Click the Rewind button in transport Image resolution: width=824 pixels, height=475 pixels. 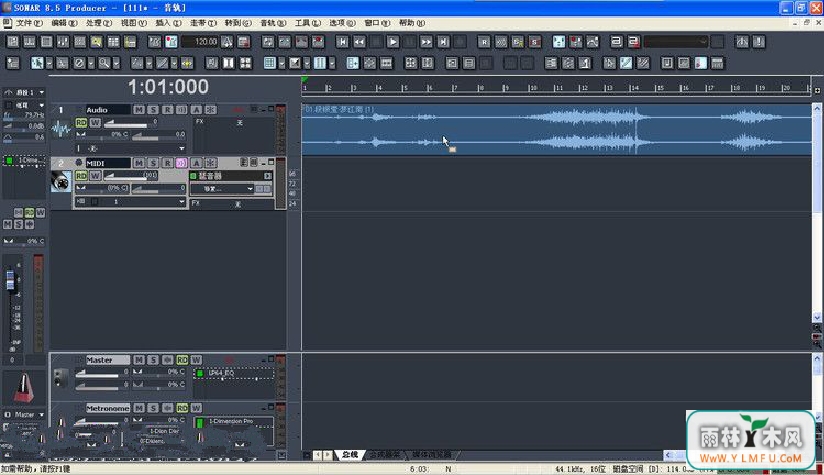(359, 42)
